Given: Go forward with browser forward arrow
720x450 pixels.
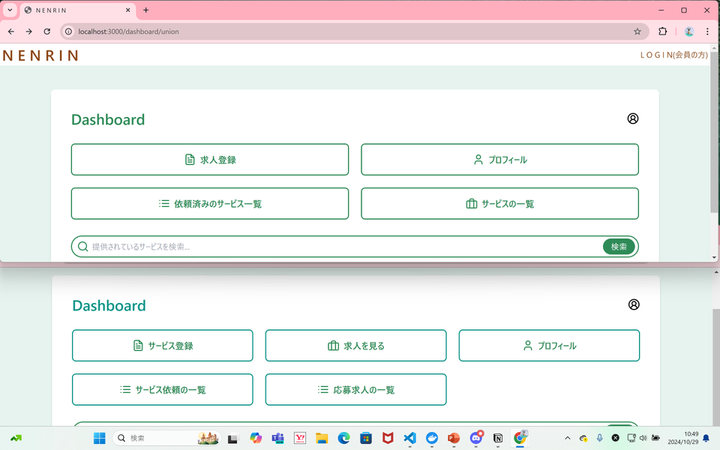Looking at the screenshot, I should (x=29, y=31).
